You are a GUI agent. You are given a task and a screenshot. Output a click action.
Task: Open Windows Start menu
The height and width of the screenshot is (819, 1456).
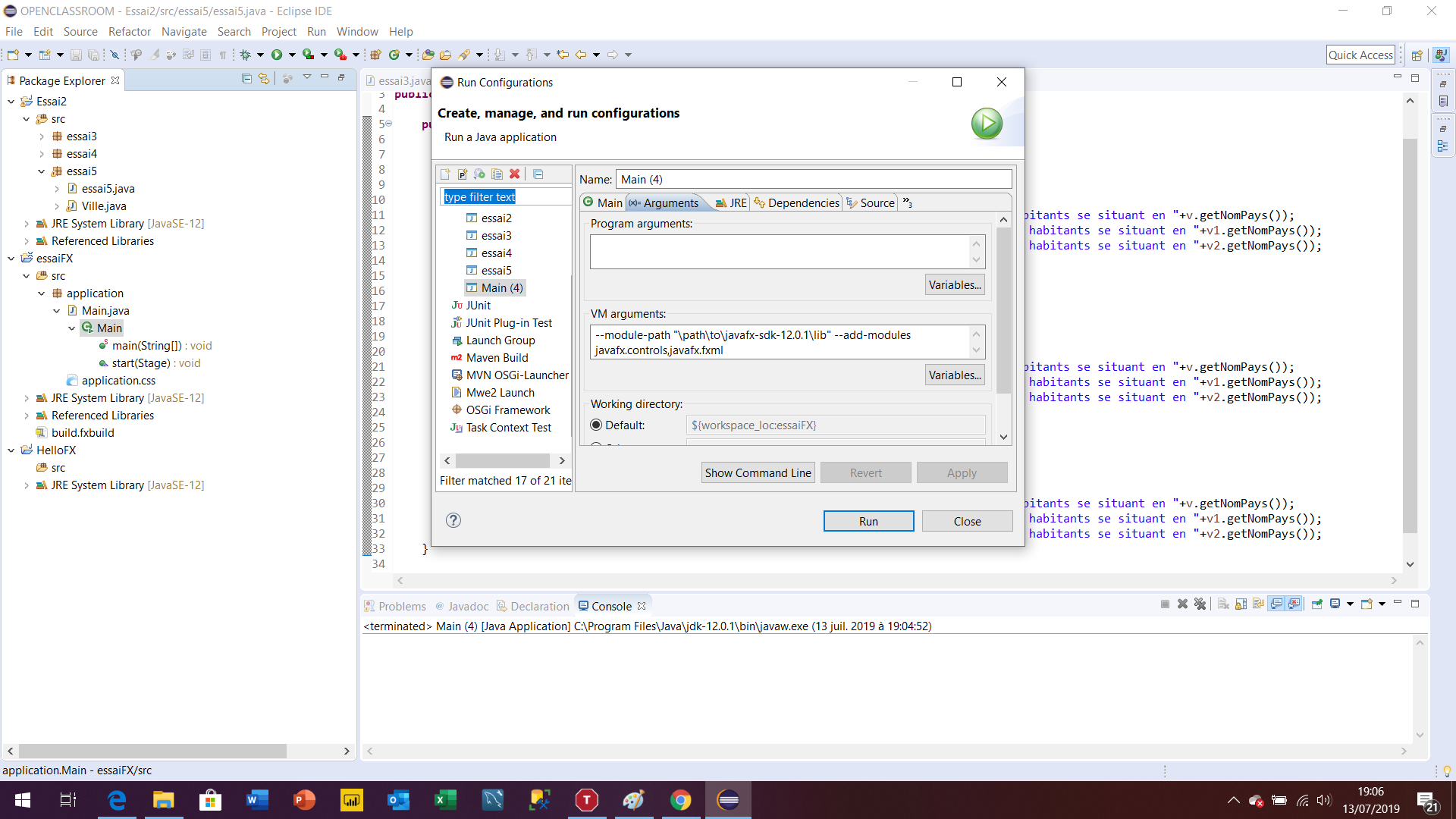click(x=23, y=800)
